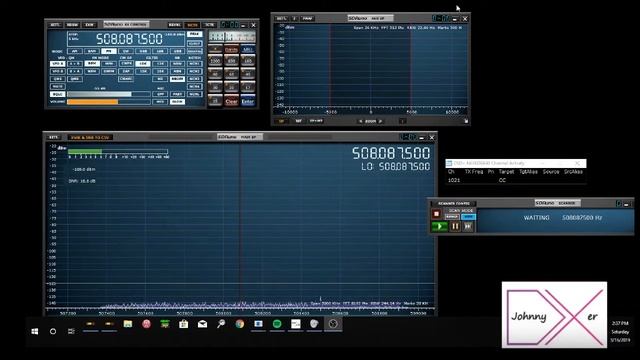Open Microsoft Store taskbar icon
The height and width of the screenshot is (360, 640).
[x=184, y=324]
